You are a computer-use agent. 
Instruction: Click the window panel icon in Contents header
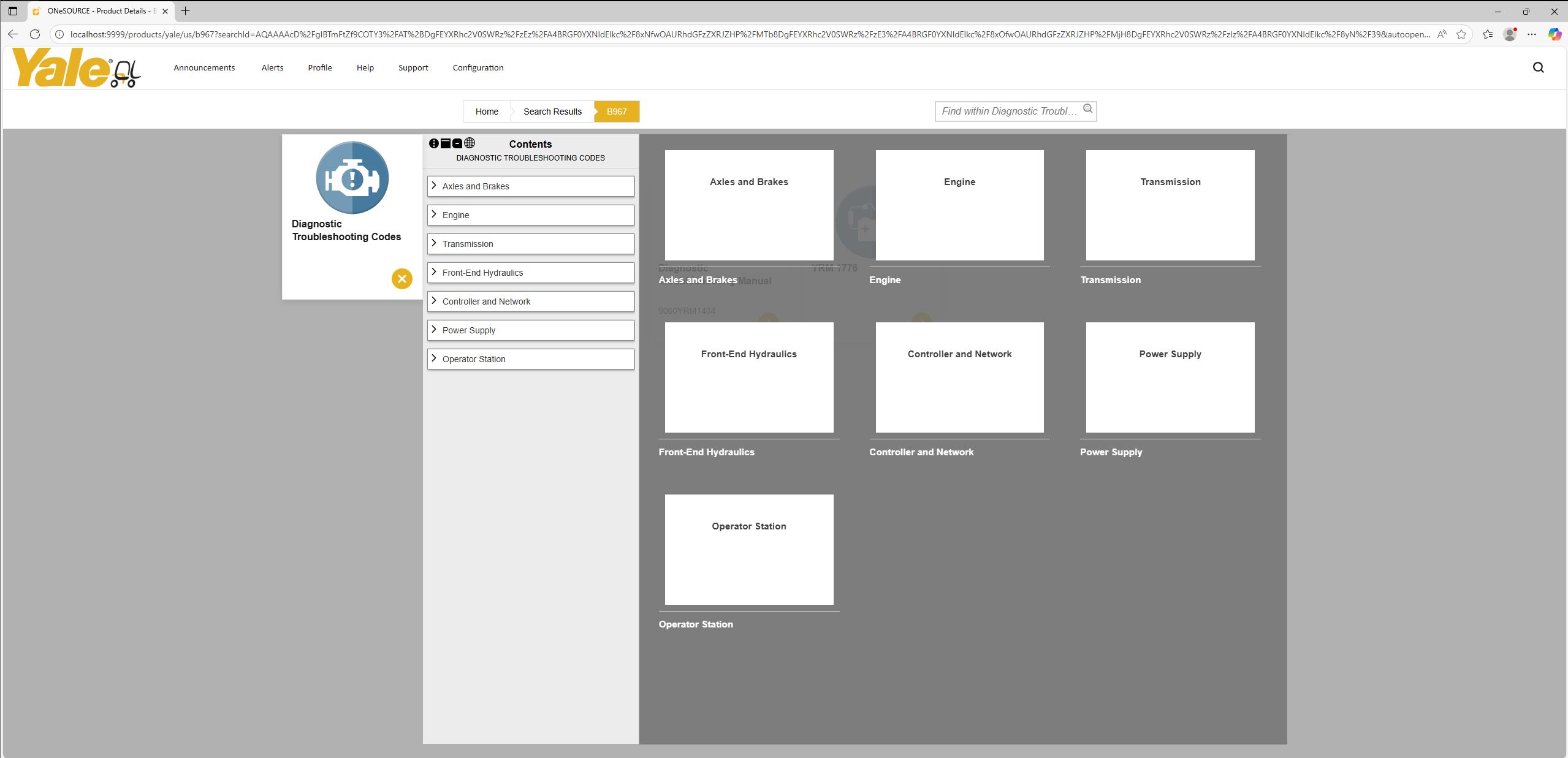446,143
